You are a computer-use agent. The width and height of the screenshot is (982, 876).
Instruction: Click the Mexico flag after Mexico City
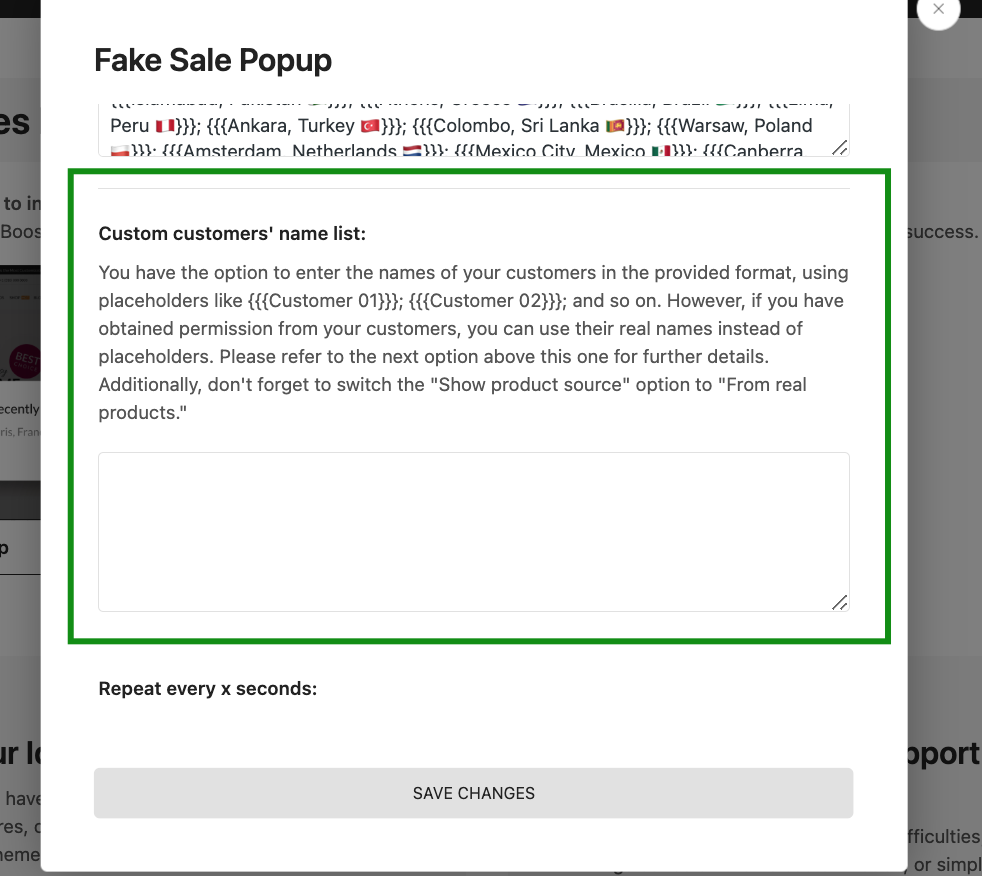[661, 151]
